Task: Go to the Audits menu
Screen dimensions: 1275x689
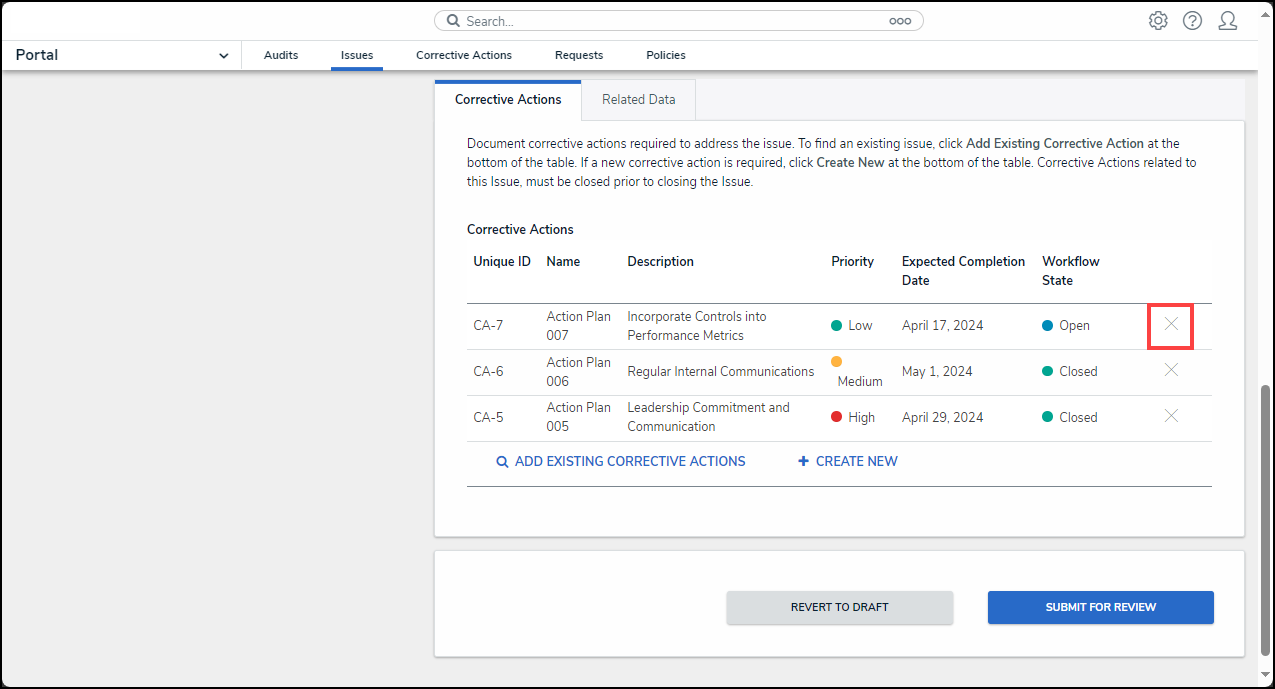Action: [281, 55]
